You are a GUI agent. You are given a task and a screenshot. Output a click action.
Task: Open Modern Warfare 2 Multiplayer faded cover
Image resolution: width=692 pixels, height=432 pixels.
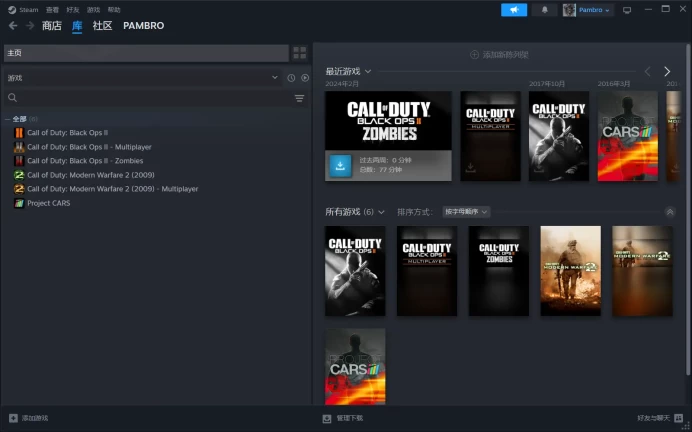pos(643,271)
